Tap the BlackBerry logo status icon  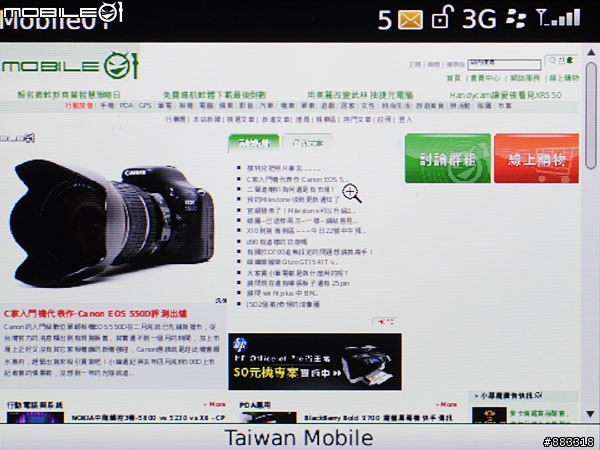click(x=515, y=19)
